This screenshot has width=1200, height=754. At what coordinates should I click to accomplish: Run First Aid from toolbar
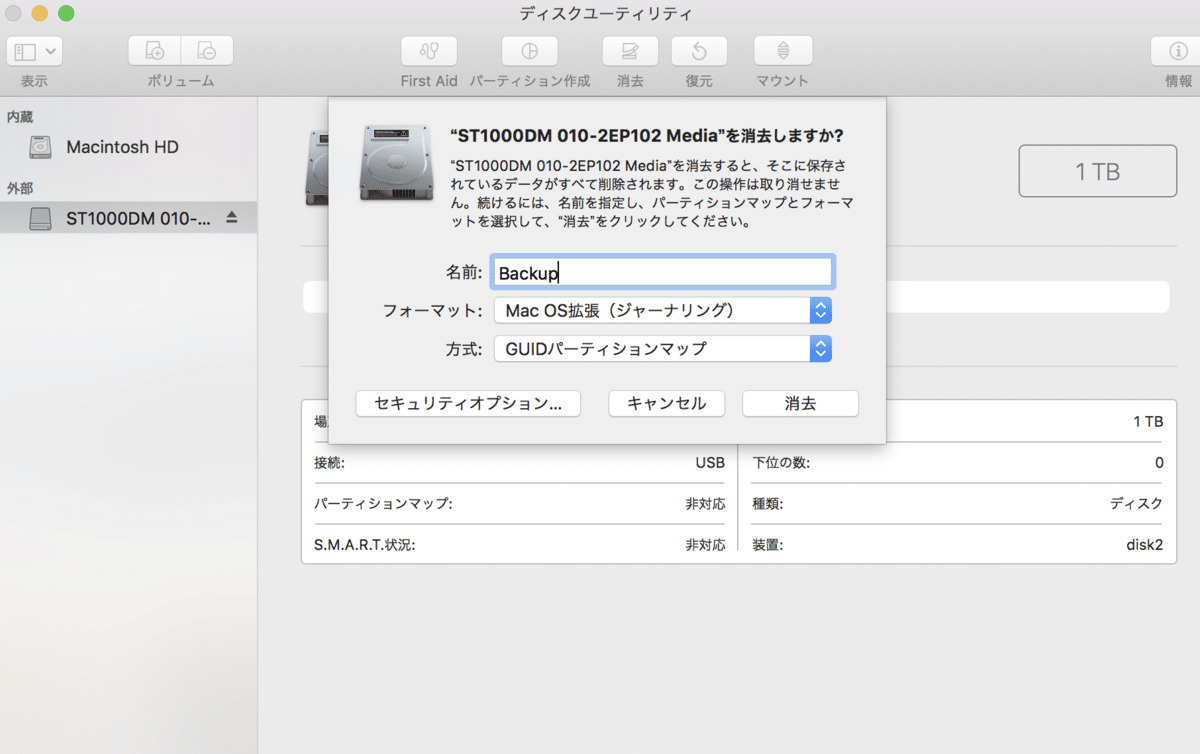[x=429, y=51]
